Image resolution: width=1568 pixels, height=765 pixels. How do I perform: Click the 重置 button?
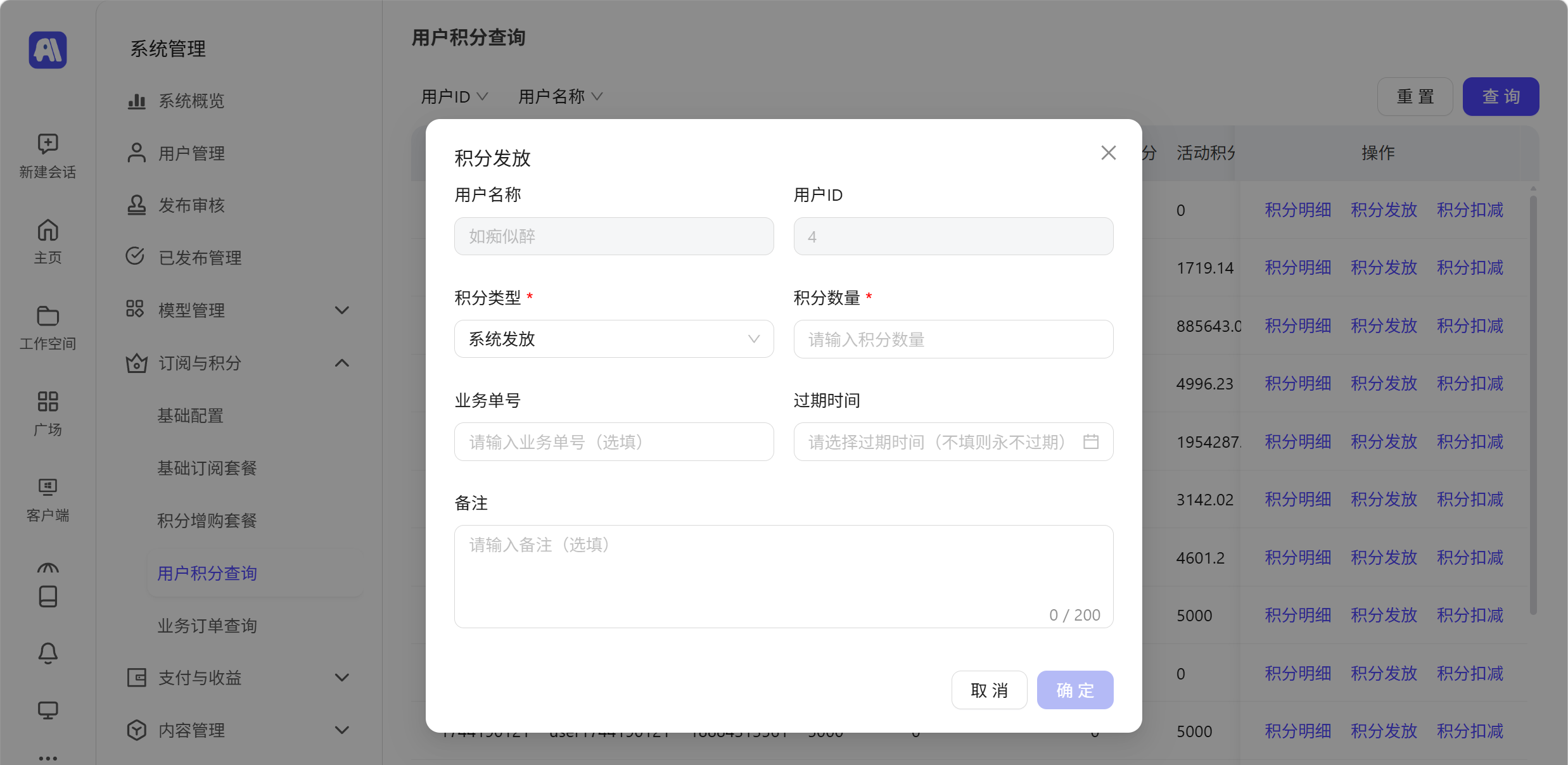(1415, 96)
